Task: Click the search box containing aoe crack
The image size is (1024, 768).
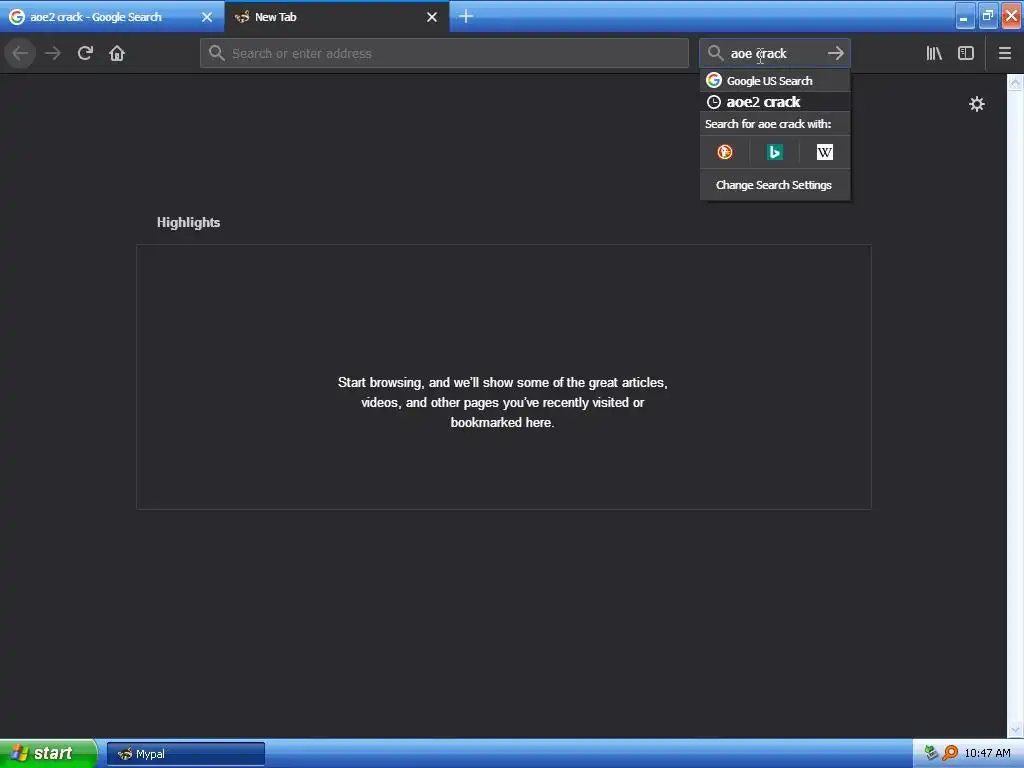Action: [x=775, y=53]
